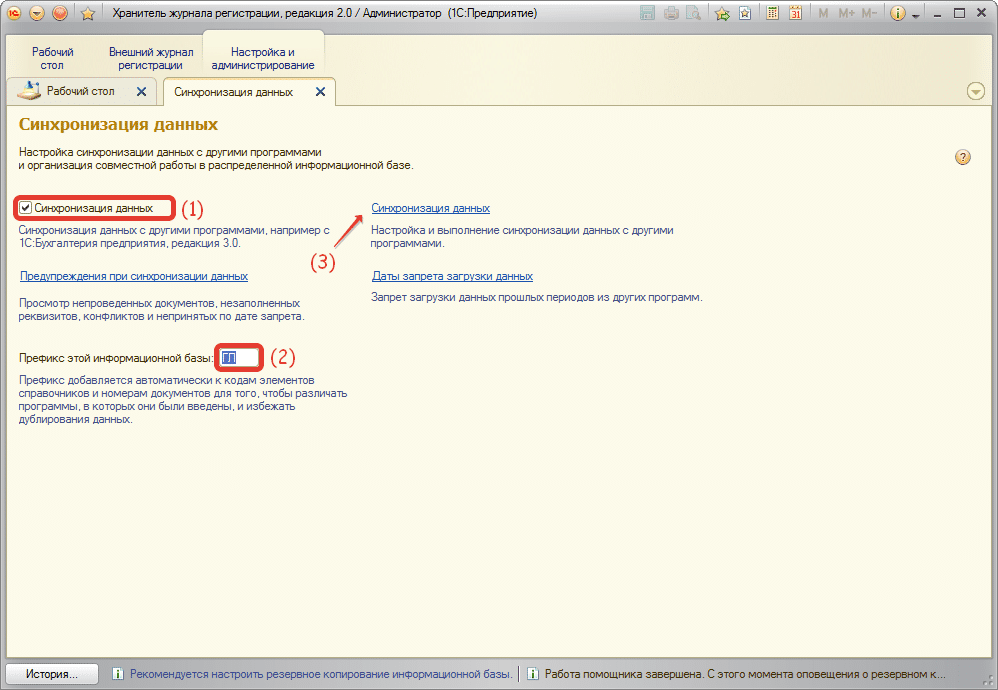Open the 1C main menu logo button
Screen dimensions: 998x690
coord(14,13)
